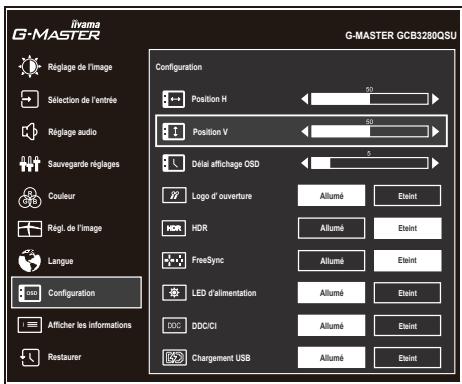462x384 pixels.
Task: Turn HDR on with Allumé
Action: pos(331,228)
